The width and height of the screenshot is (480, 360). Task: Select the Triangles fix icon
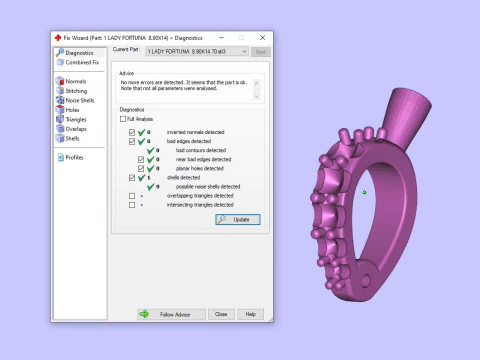60,119
